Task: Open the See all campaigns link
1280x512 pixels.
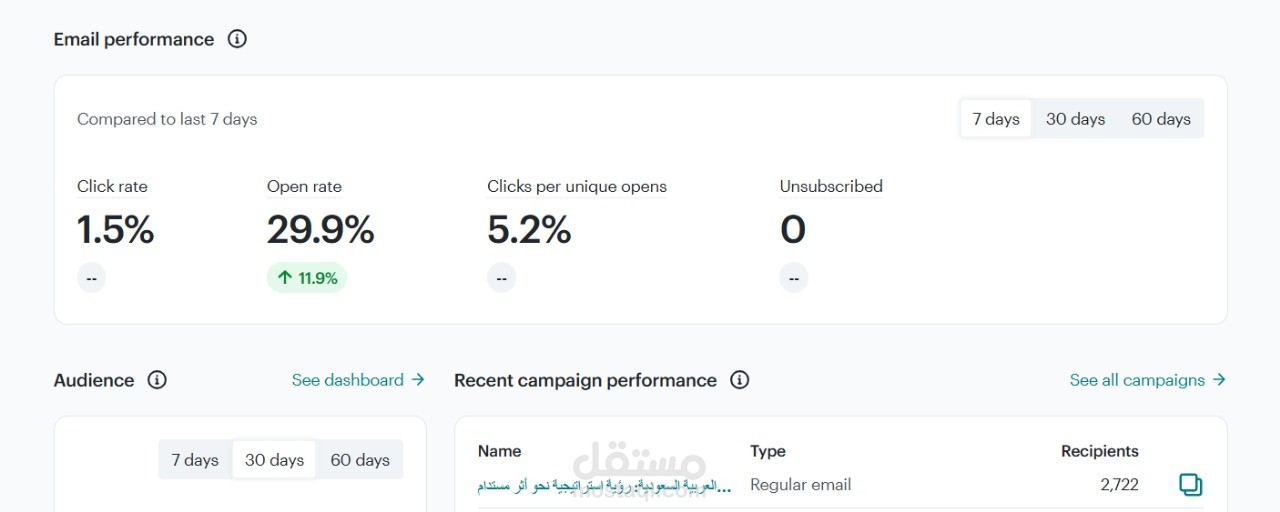Action: [x=1137, y=380]
